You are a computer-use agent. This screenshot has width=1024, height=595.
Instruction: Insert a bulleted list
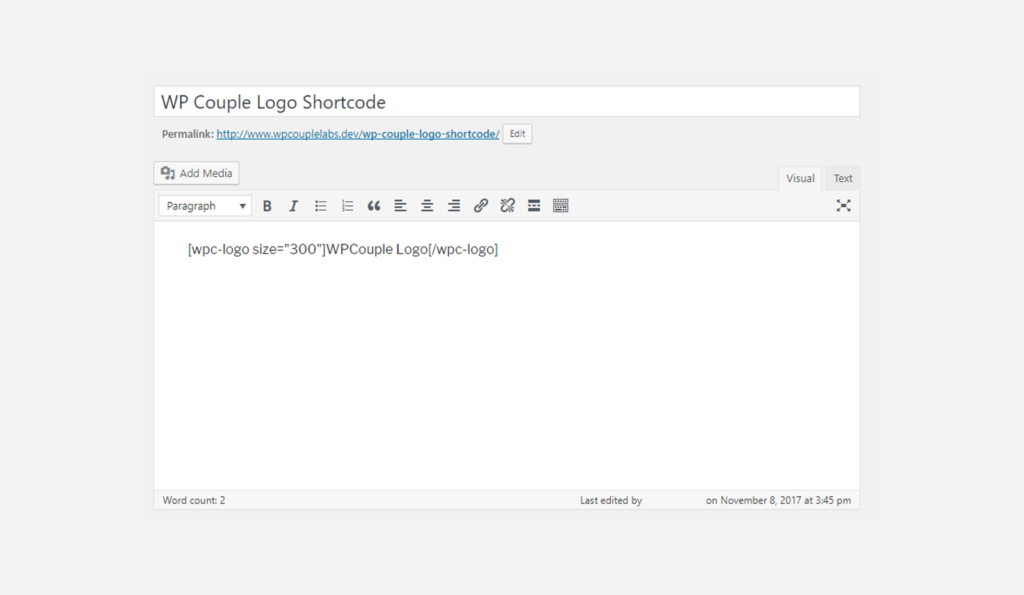[x=320, y=205]
